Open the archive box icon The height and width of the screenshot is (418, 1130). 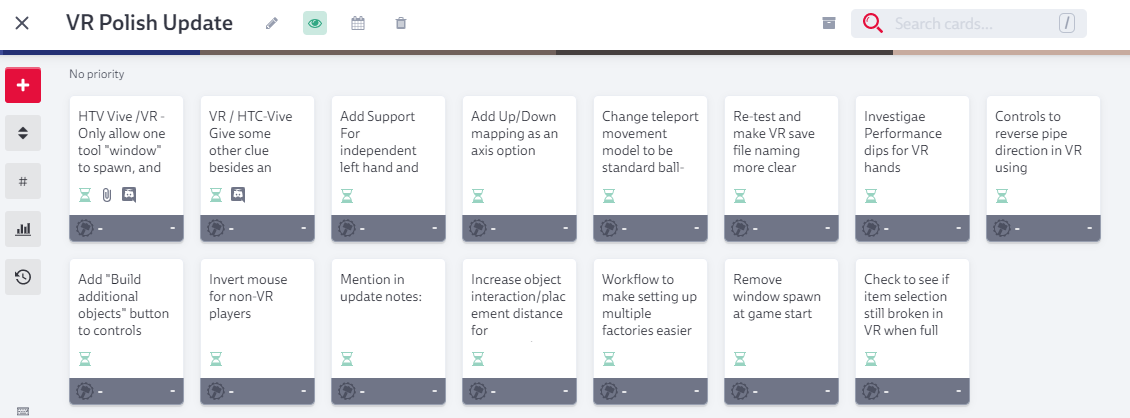(x=829, y=23)
